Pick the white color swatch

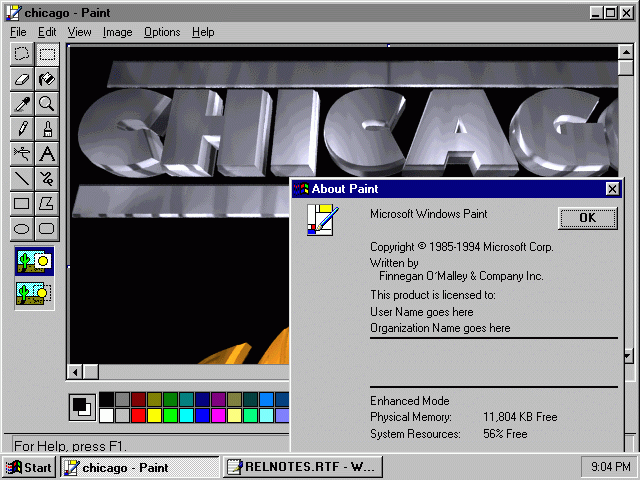[107, 416]
